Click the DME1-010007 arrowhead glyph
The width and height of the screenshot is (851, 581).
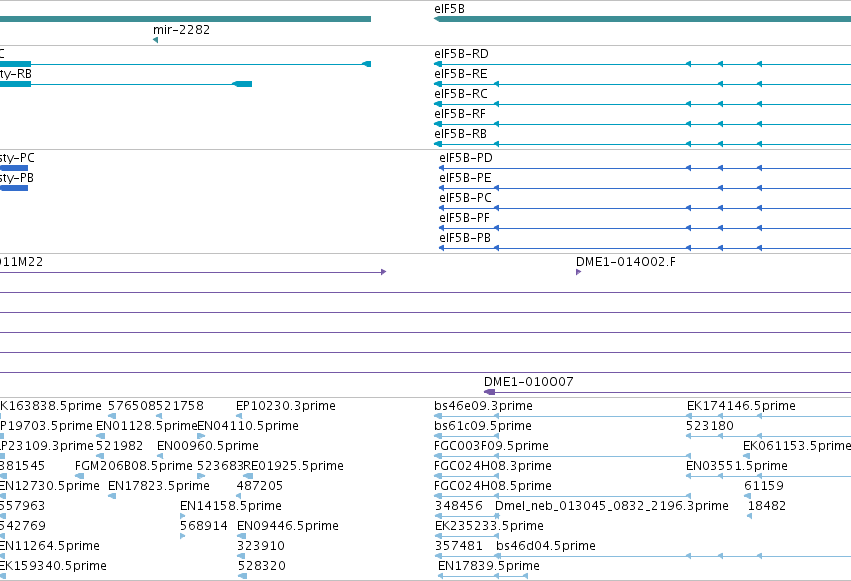tap(490, 392)
